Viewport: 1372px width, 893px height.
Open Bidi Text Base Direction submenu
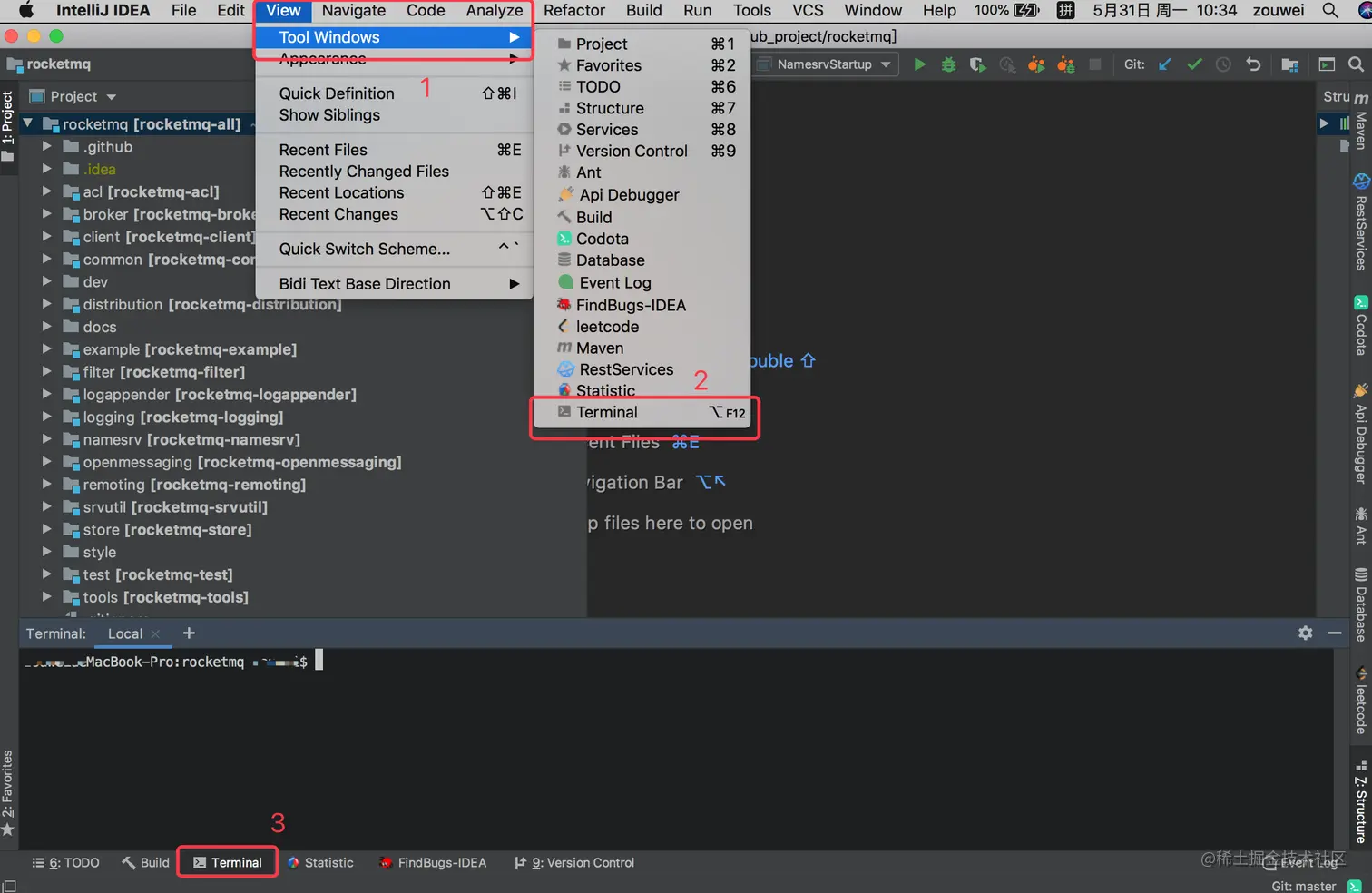coord(395,284)
